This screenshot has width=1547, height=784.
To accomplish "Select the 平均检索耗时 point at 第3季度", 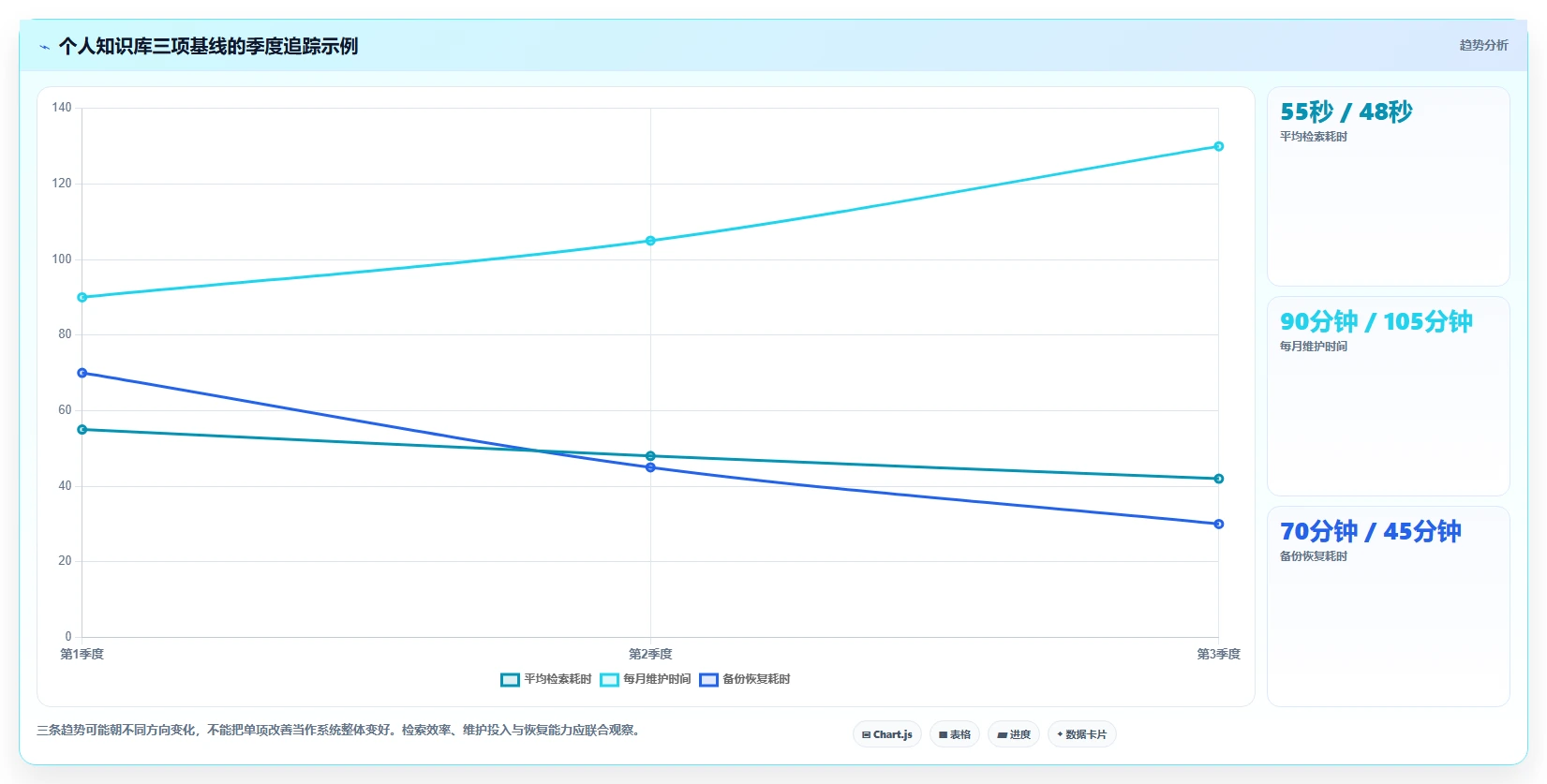I will [1219, 479].
